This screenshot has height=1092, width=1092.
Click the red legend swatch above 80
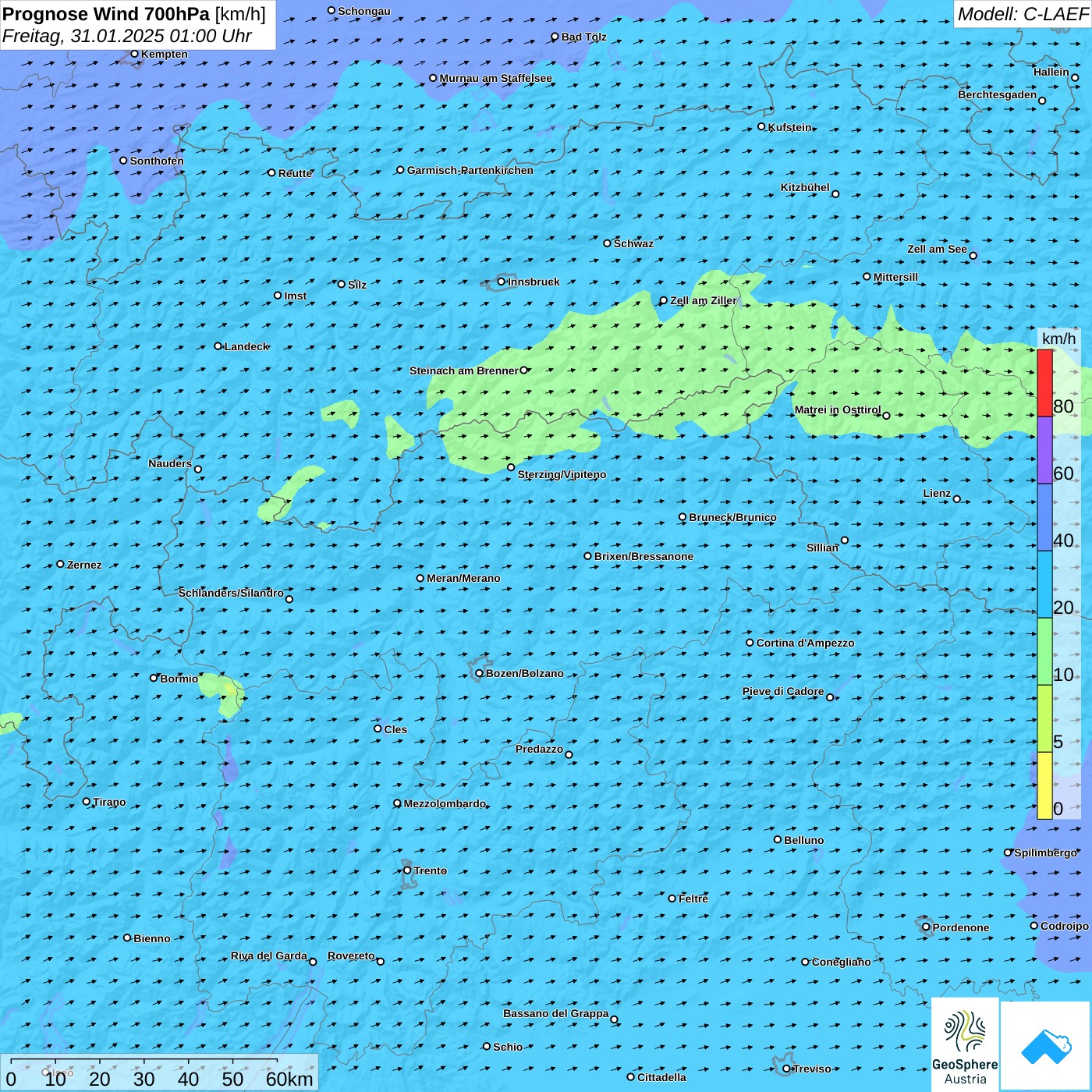(1044, 383)
